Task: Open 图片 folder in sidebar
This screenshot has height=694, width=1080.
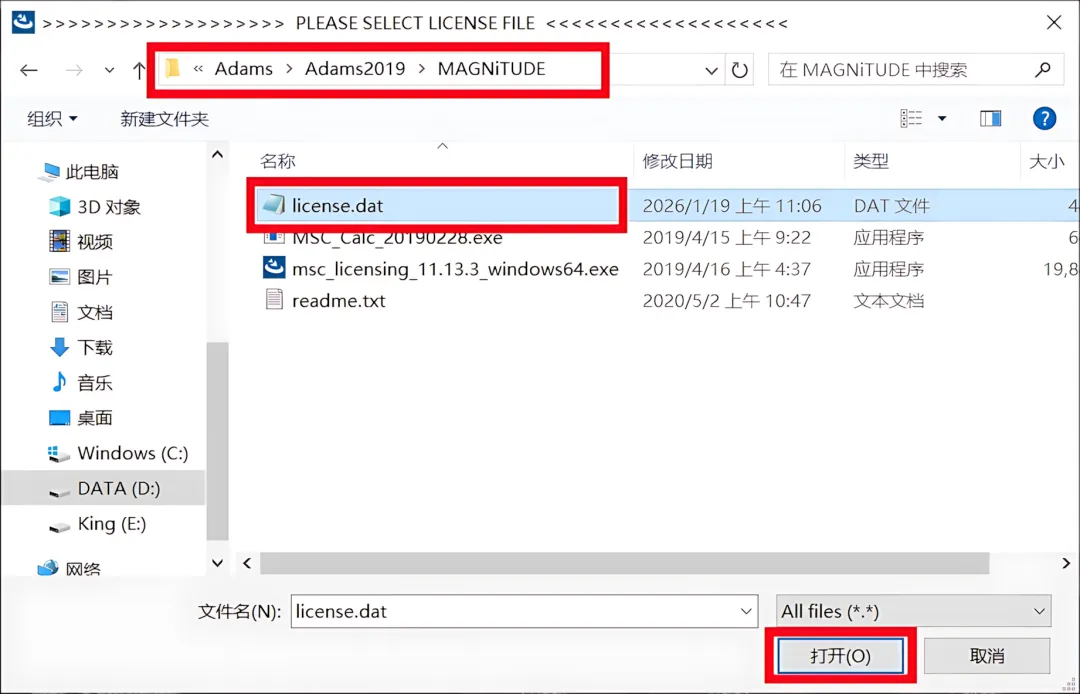Action: 81,277
